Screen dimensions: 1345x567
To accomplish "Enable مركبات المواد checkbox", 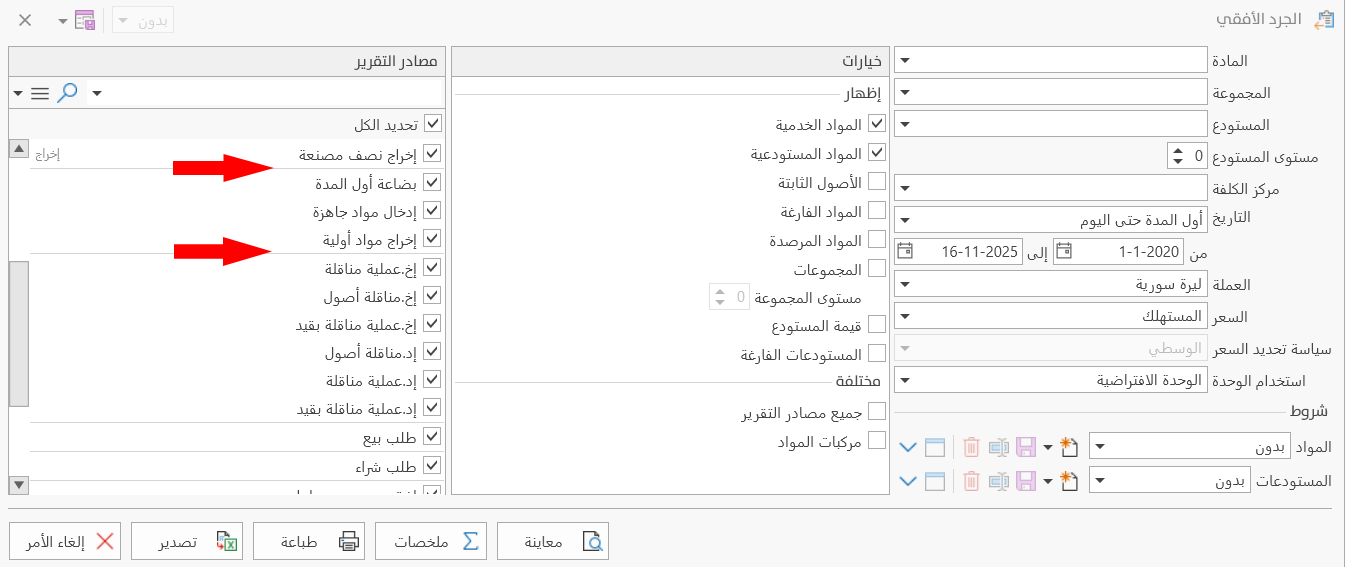I will point(877,440).
